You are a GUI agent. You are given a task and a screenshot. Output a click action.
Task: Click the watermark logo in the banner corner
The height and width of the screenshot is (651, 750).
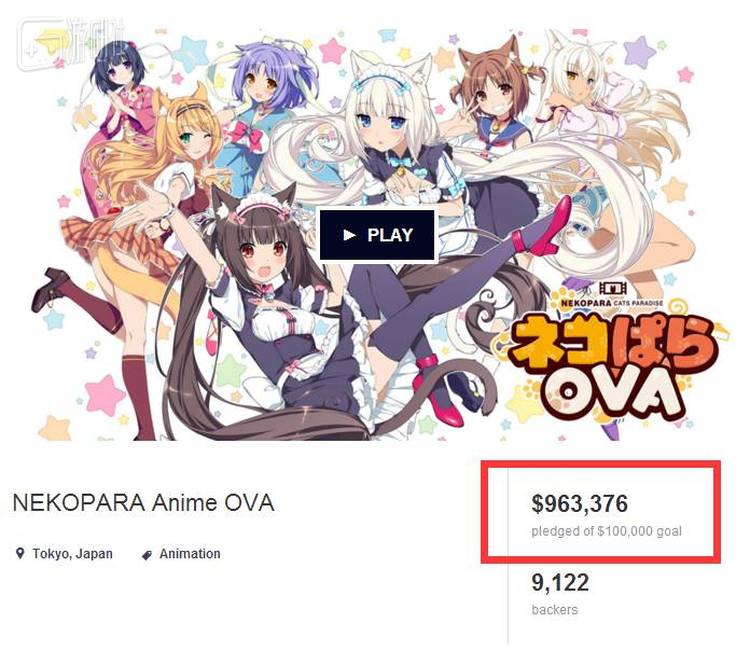pos(72,42)
